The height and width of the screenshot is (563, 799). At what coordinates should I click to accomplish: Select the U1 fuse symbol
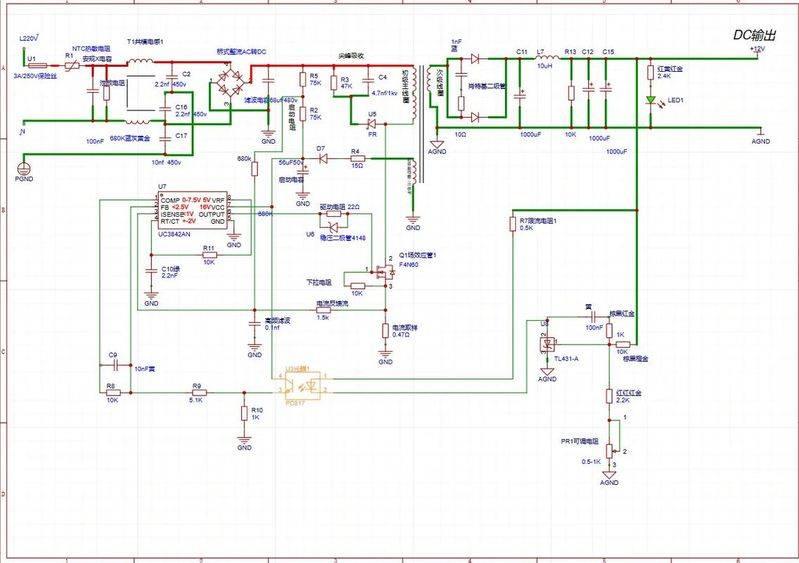[x=37, y=66]
